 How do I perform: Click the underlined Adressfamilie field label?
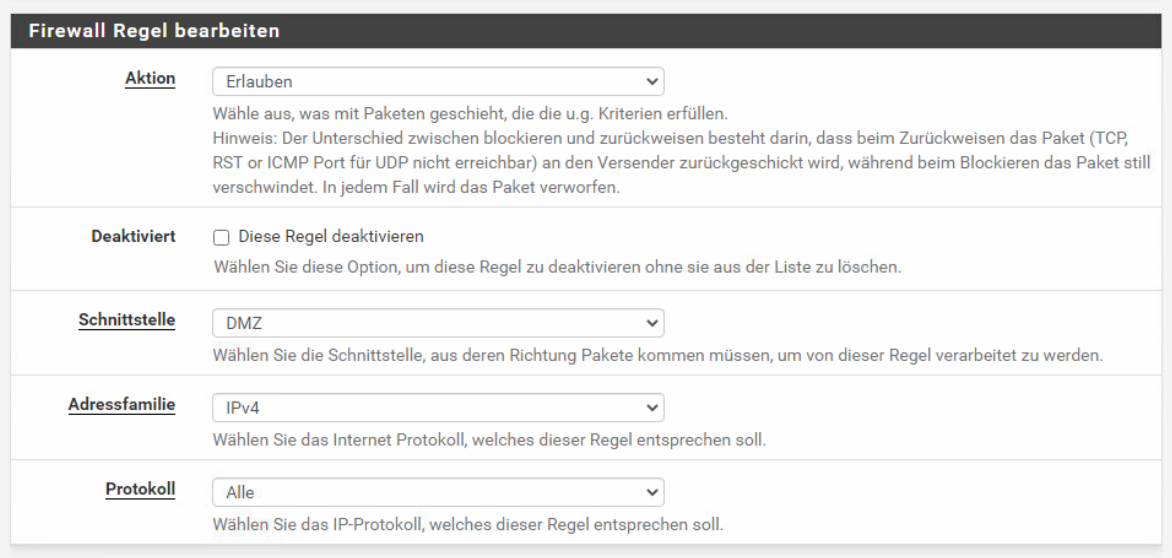coord(122,405)
